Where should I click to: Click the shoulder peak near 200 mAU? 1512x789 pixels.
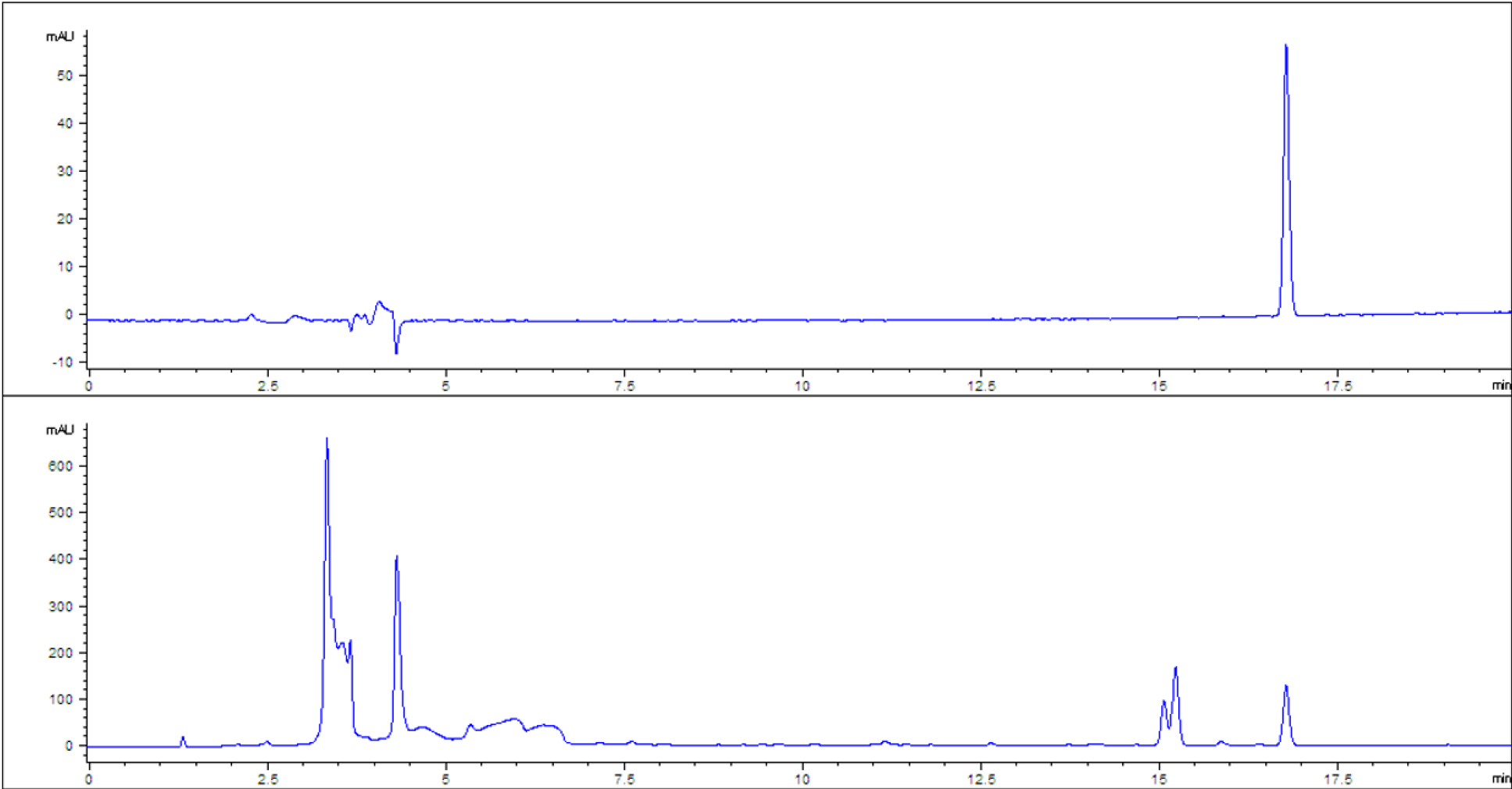coord(350,642)
